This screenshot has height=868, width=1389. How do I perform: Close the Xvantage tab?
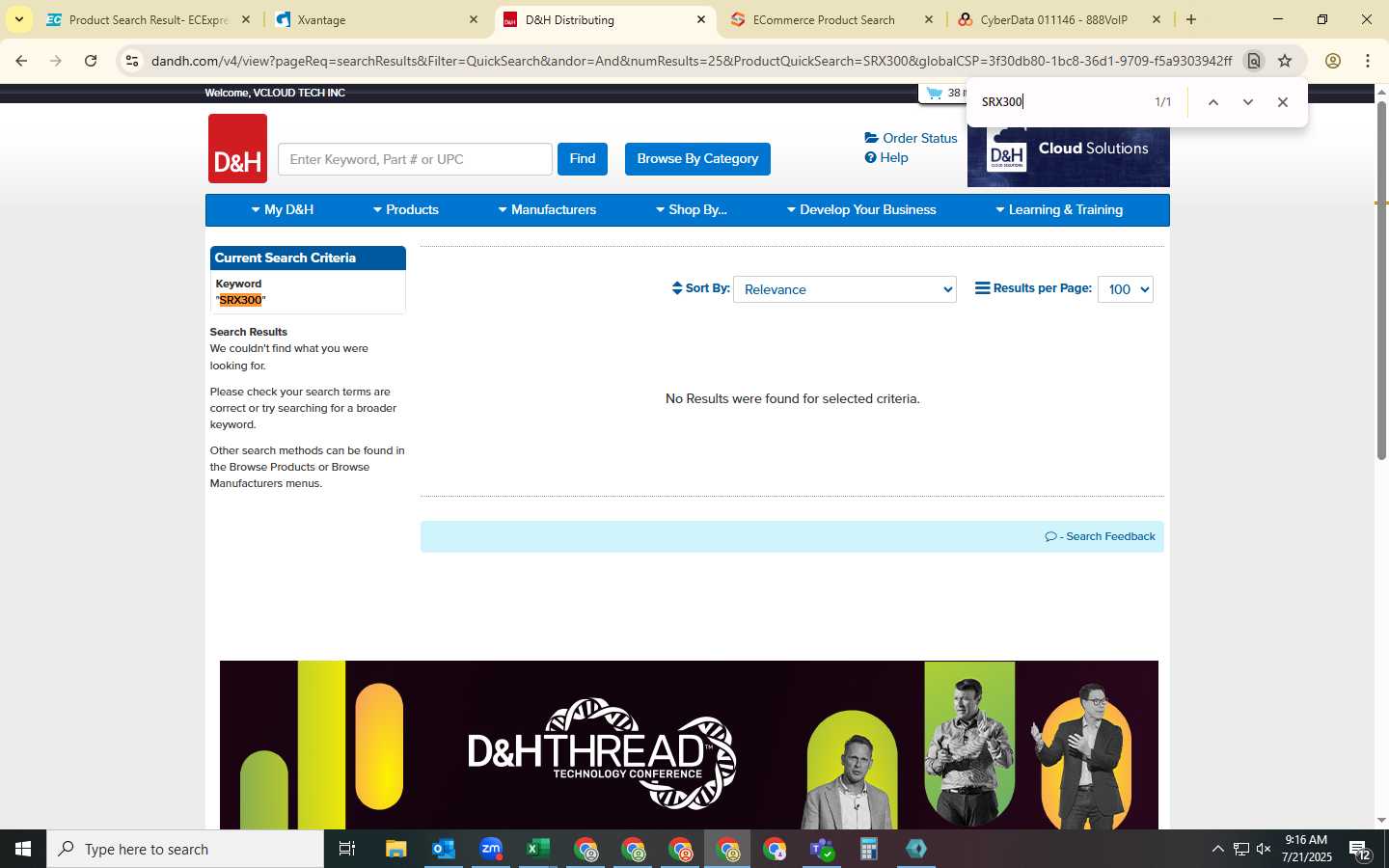[x=474, y=19]
